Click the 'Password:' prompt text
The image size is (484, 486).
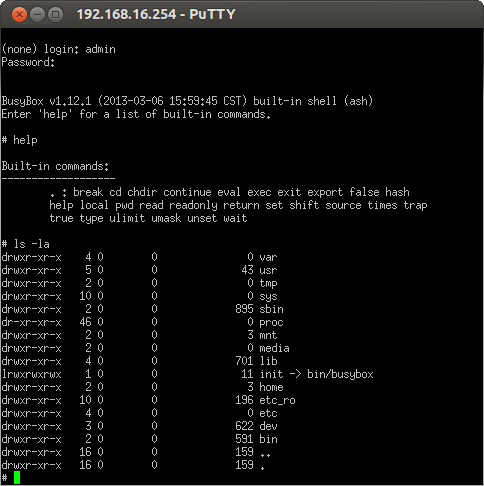point(28,62)
